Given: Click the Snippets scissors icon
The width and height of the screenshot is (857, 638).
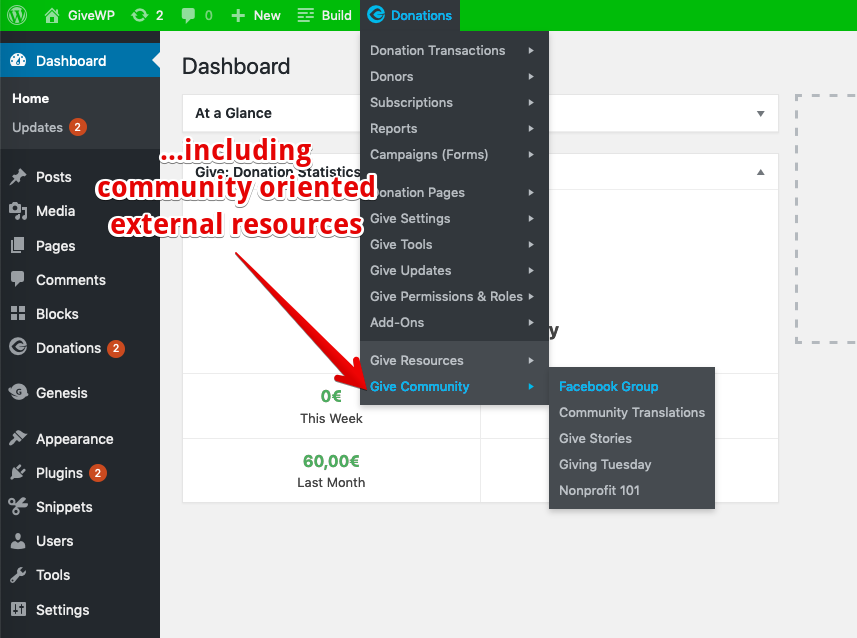Looking at the screenshot, I should coord(18,506).
